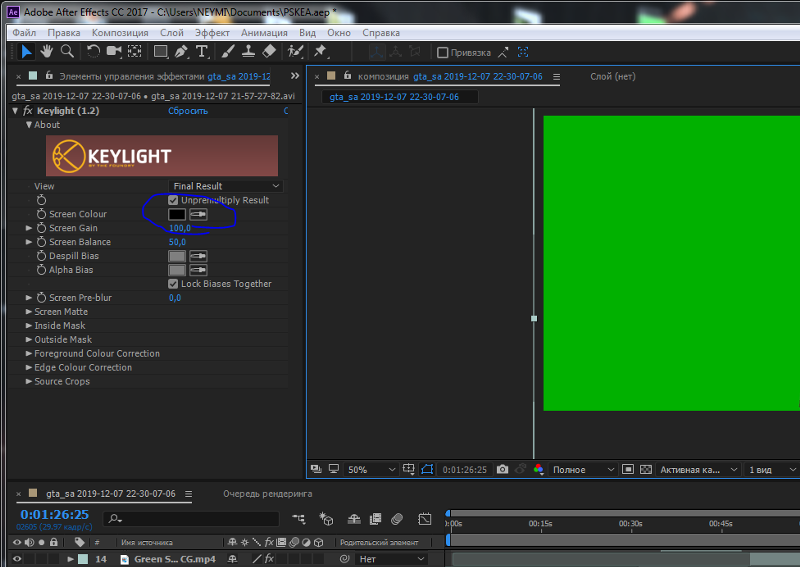Viewport: 800px width, 567px height.
Task: Toggle fx switch on Green S... CG.mp4 layer
Action: pyautogui.click(x=269, y=559)
